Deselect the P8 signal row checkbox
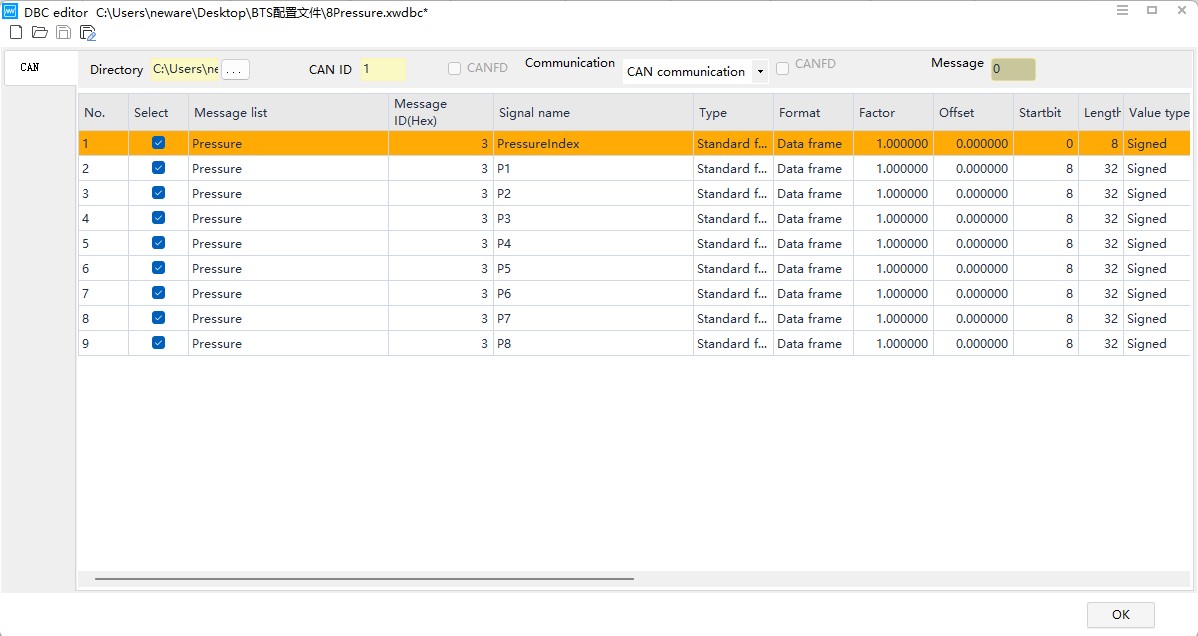The image size is (1198, 636). coord(158,343)
